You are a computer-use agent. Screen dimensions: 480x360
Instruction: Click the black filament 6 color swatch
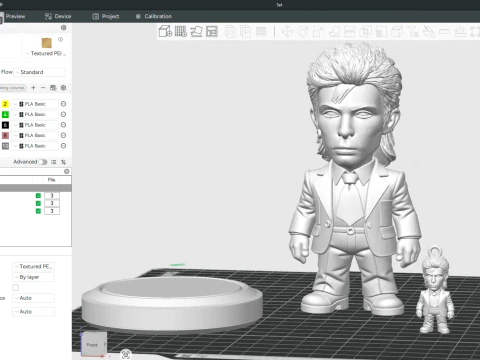pos(5,125)
